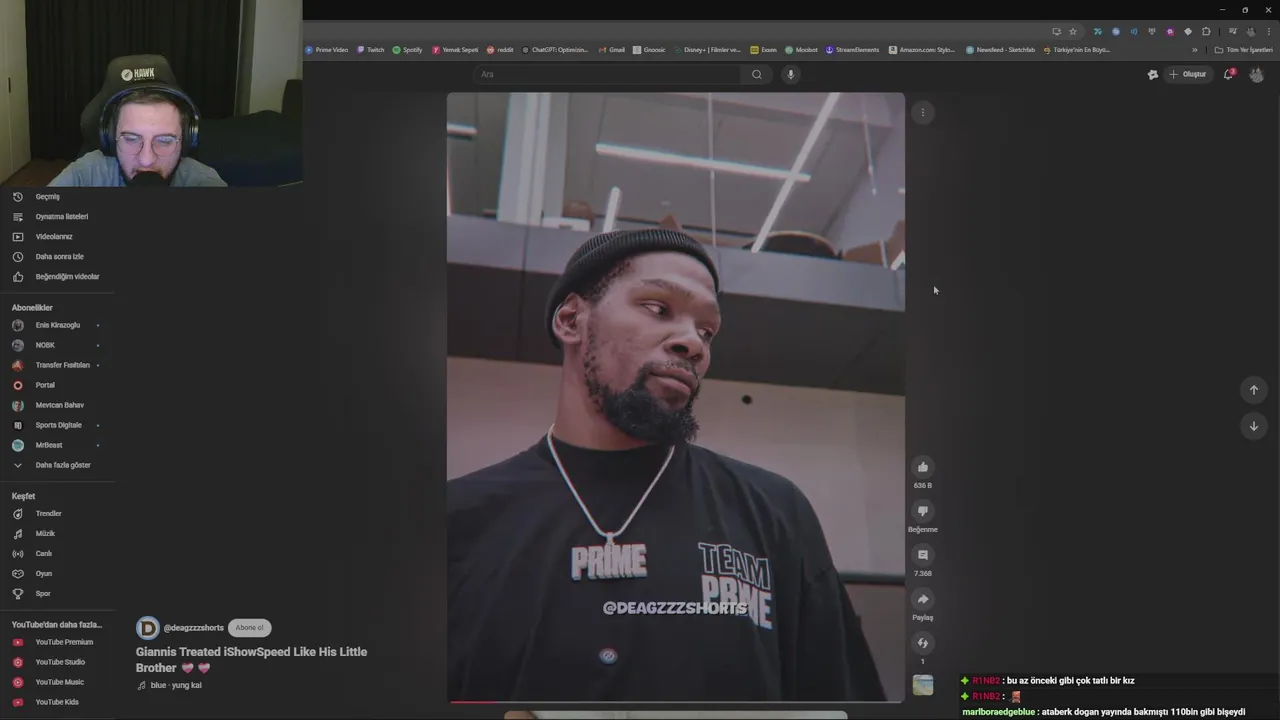Viewport: 1280px width, 720px height.
Task: Open Enis Kirazoglu subscription channel
Action: point(58,325)
